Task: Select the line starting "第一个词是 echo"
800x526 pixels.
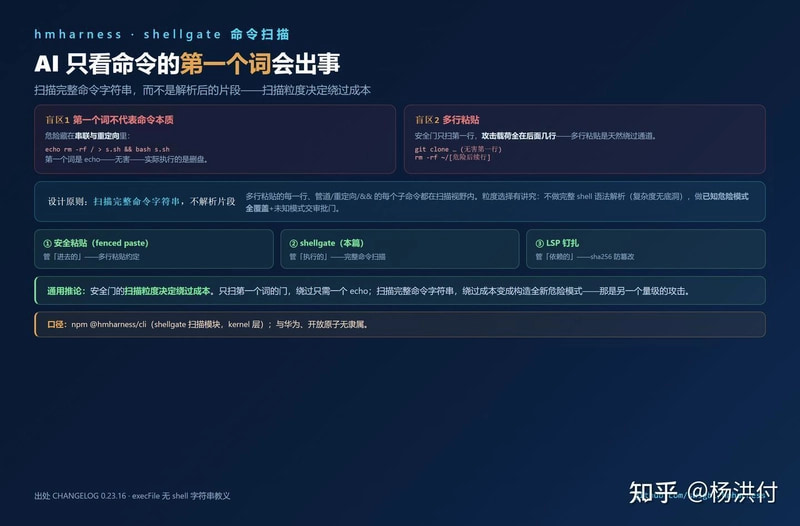Action: pyautogui.click(x=126, y=159)
